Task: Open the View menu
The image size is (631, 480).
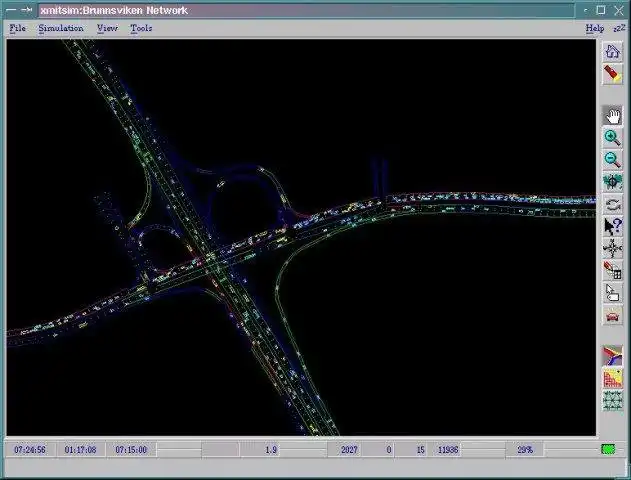Action: click(x=107, y=28)
